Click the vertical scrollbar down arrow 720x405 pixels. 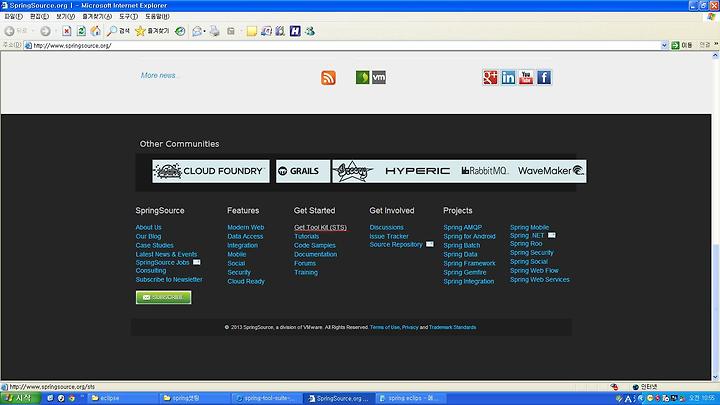[x=715, y=377]
